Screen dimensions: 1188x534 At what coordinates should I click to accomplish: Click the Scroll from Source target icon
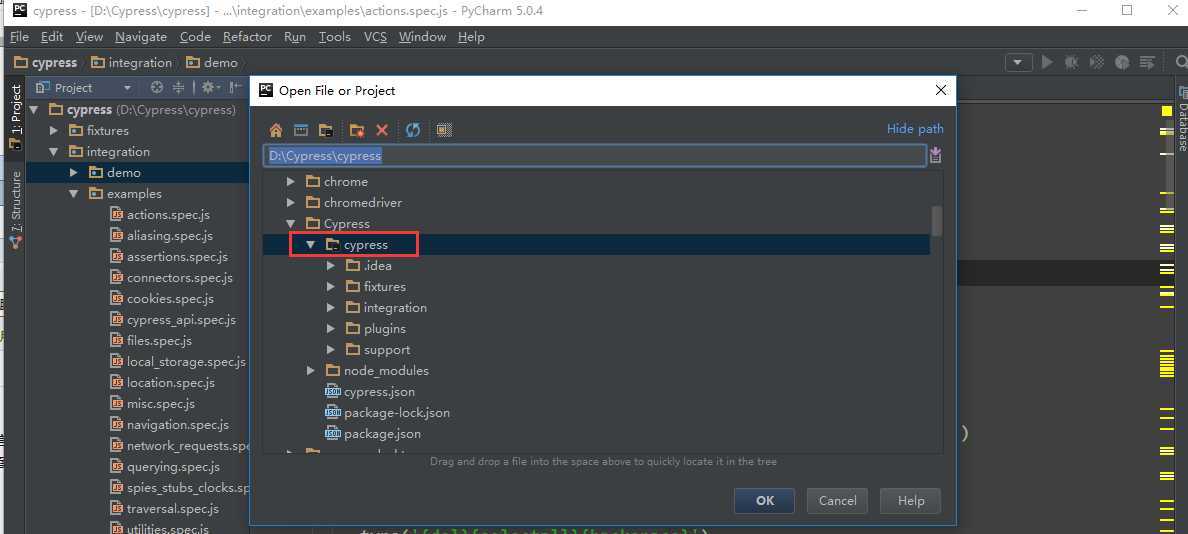pos(157,88)
